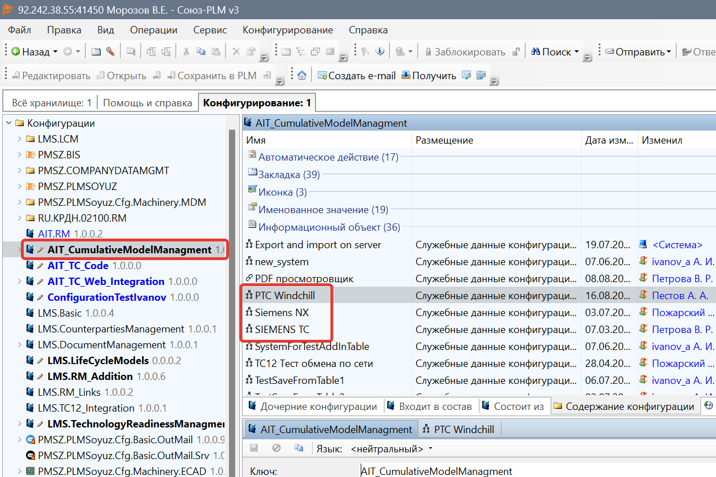
Task: Collapse the Конфигурации root node
Action: (x=8, y=123)
